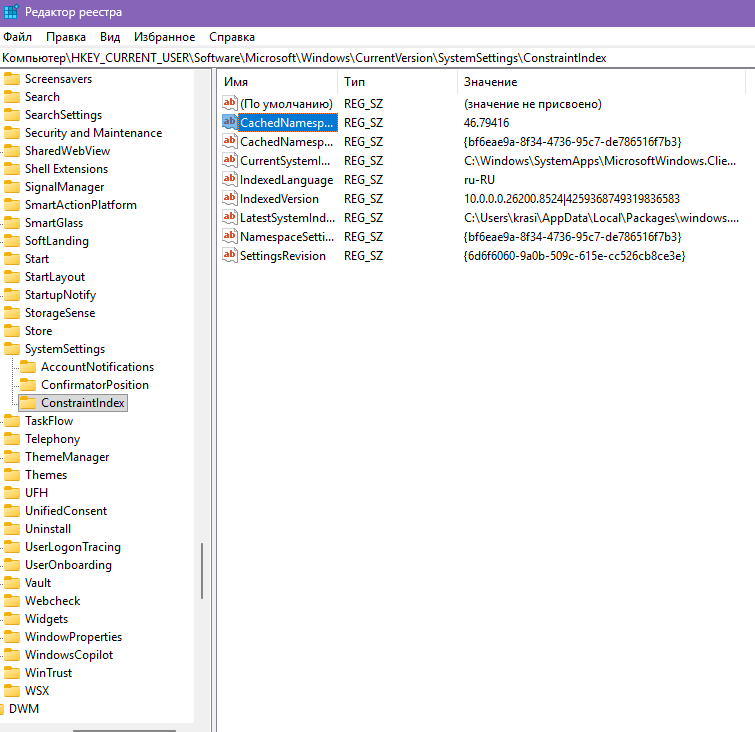Select the SignalManager key
The width and height of the screenshot is (755, 732).
65,187
